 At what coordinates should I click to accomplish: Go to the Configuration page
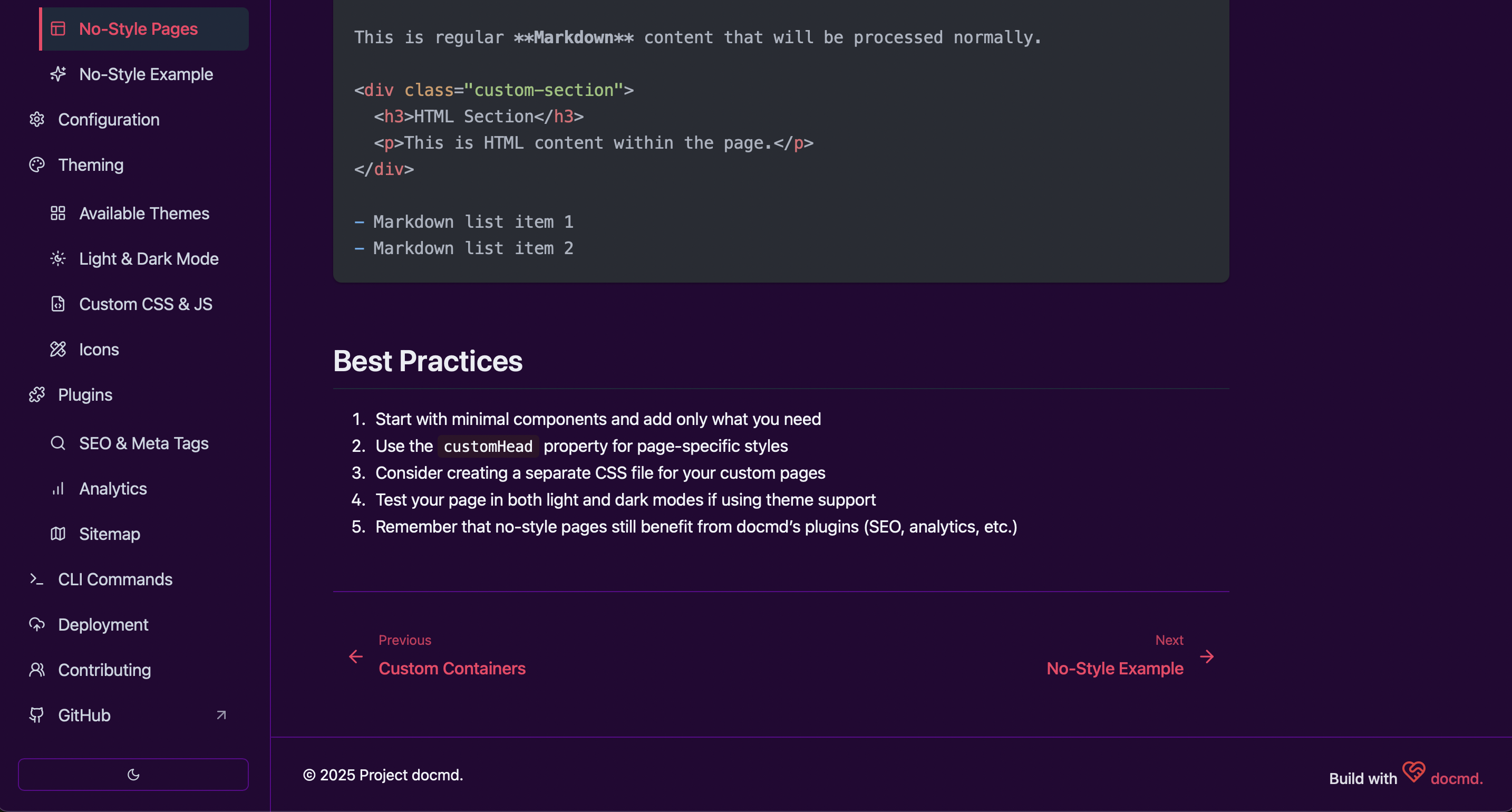pyautogui.click(x=133, y=119)
